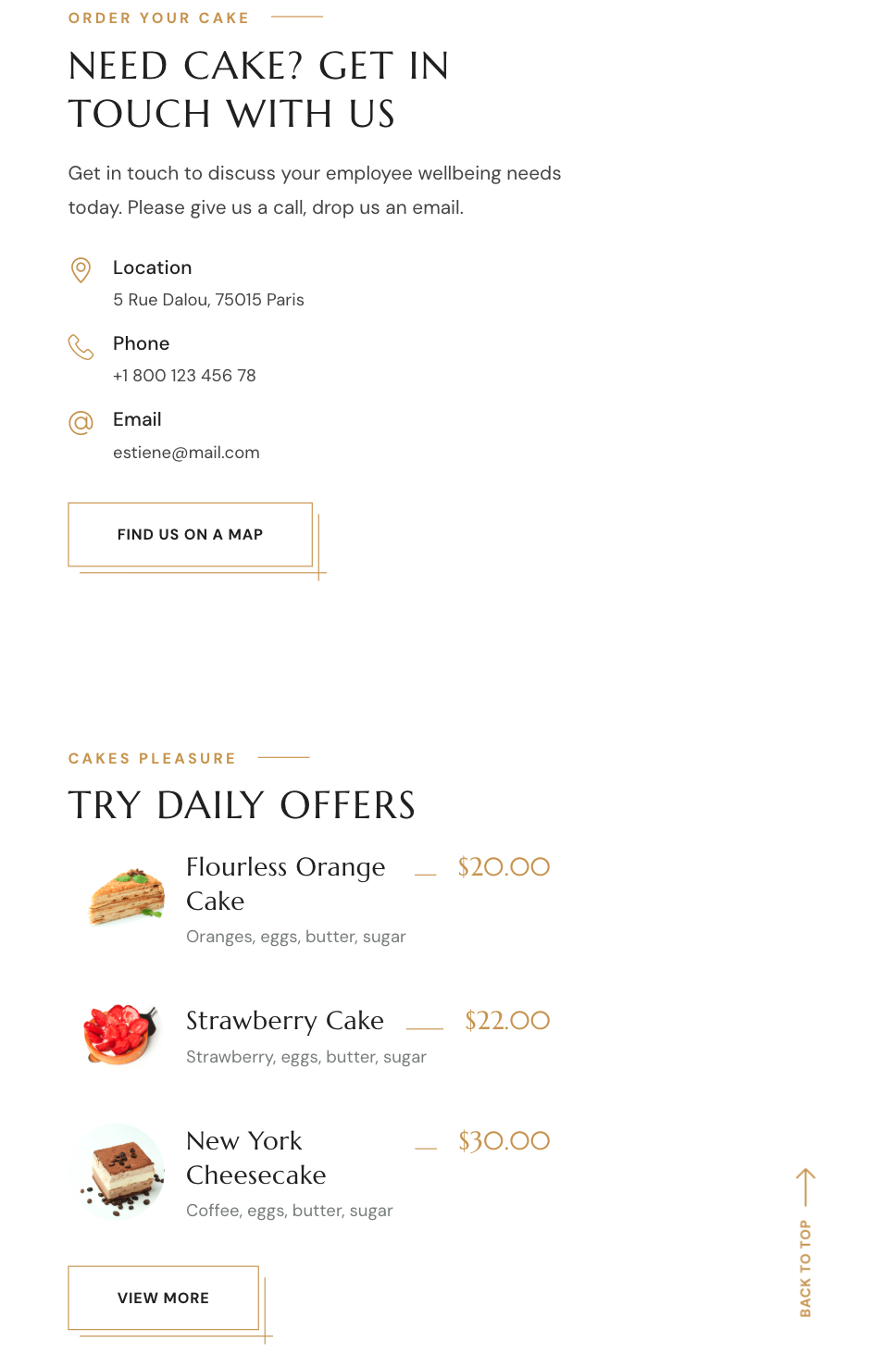This screenshot has height=1355, width=896.
Task: Click the Strawberry Cake thumbnail image
Action: click(120, 1034)
